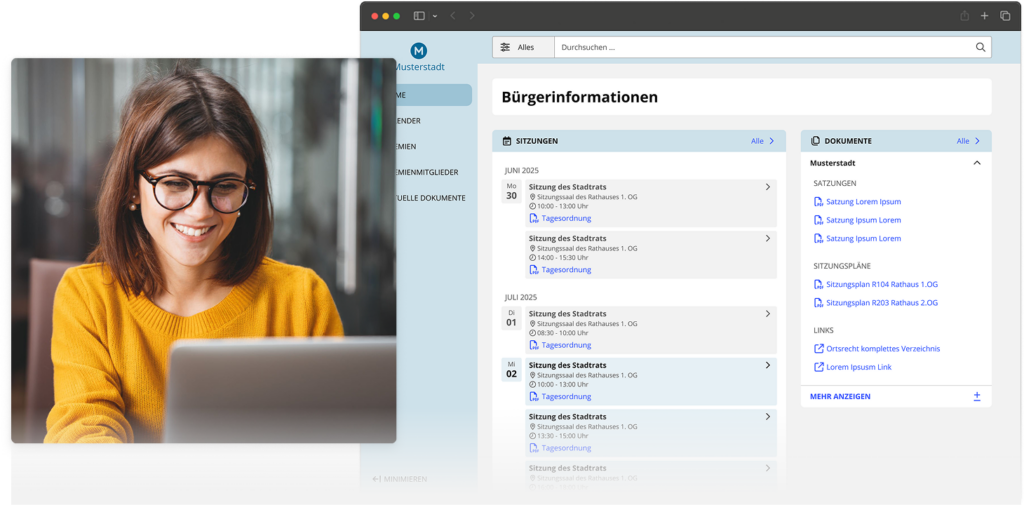Click the browser new tab plus icon

tap(984, 16)
